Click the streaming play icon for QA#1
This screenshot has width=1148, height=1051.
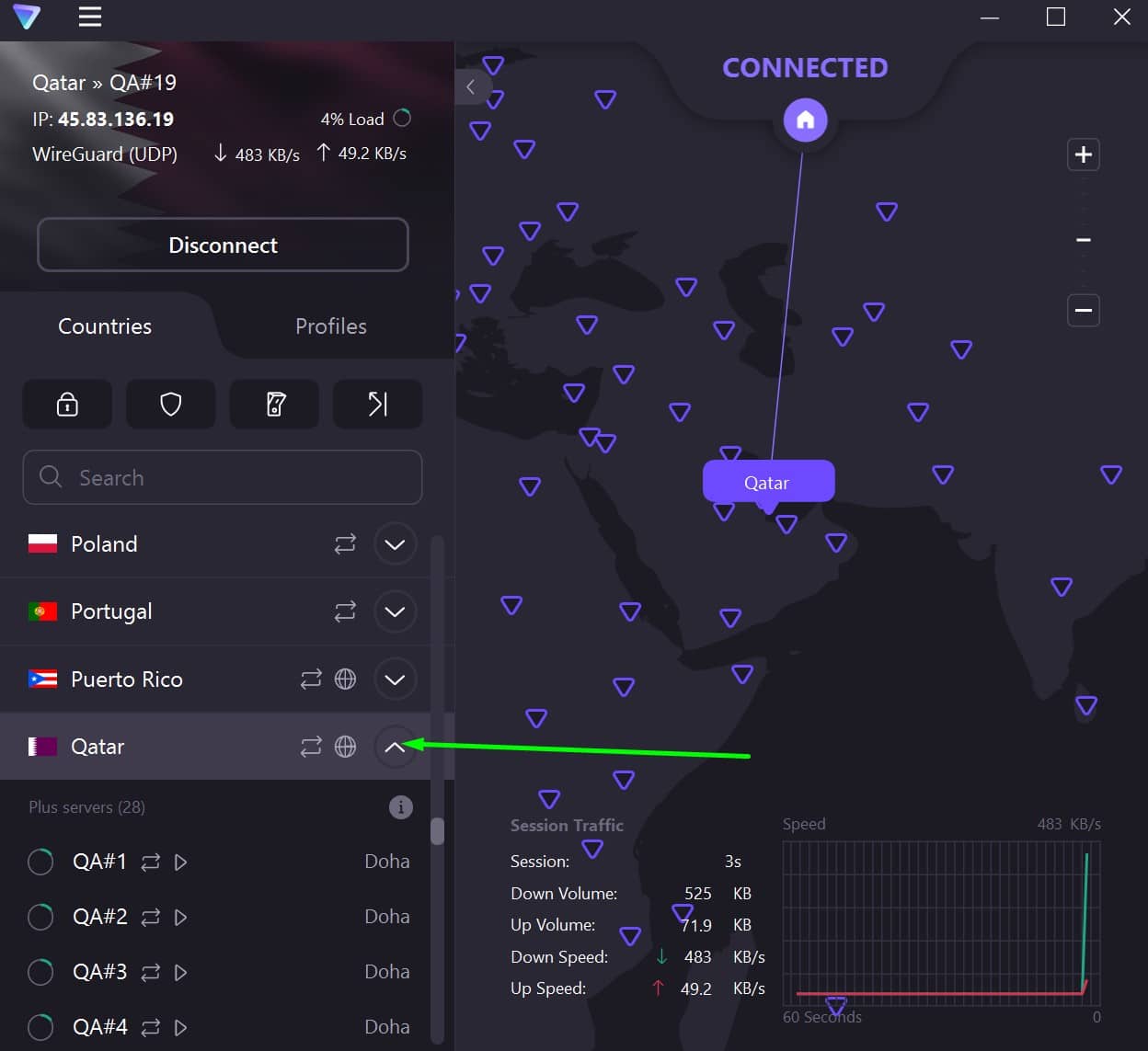[x=181, y=863]
